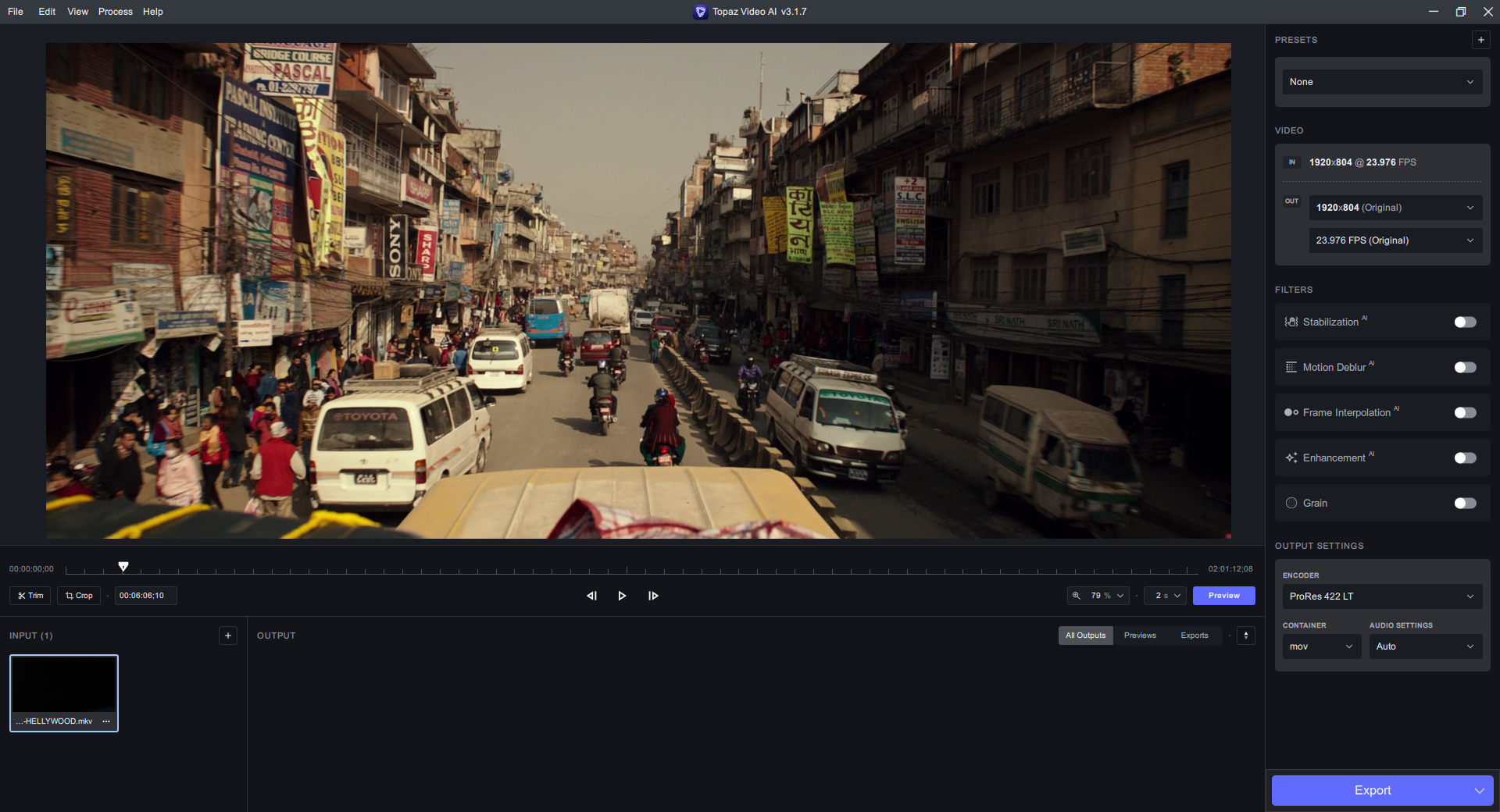Open the File menu
Screen dimensions: 1500x812
(x=16, y=12)
